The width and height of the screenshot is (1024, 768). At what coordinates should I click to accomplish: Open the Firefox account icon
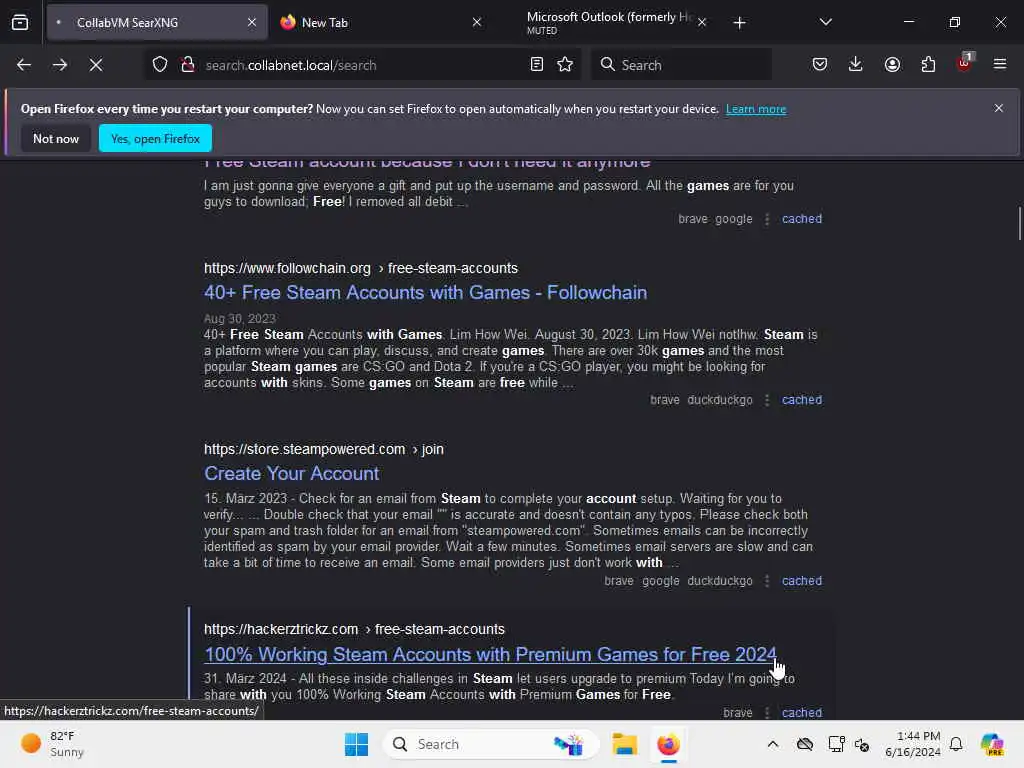click(x=892, y=65)
